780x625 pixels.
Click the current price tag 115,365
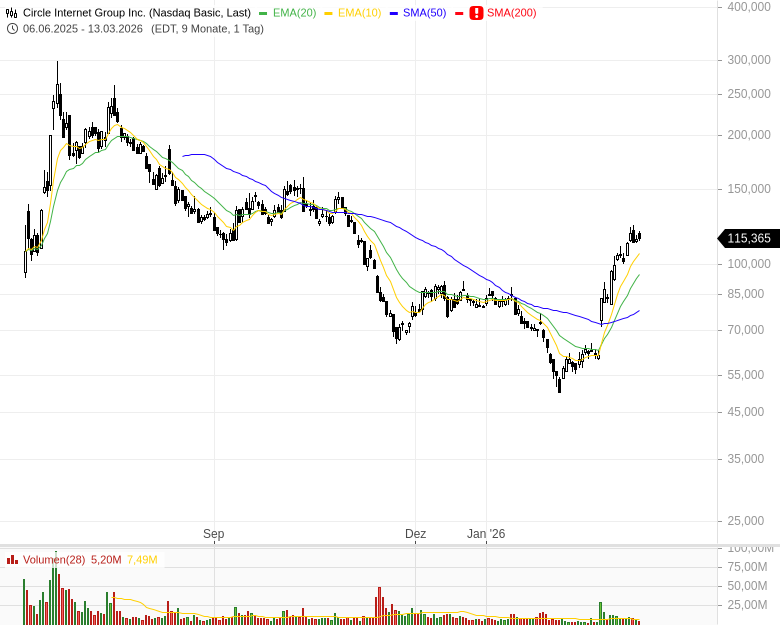coord(749,238)
